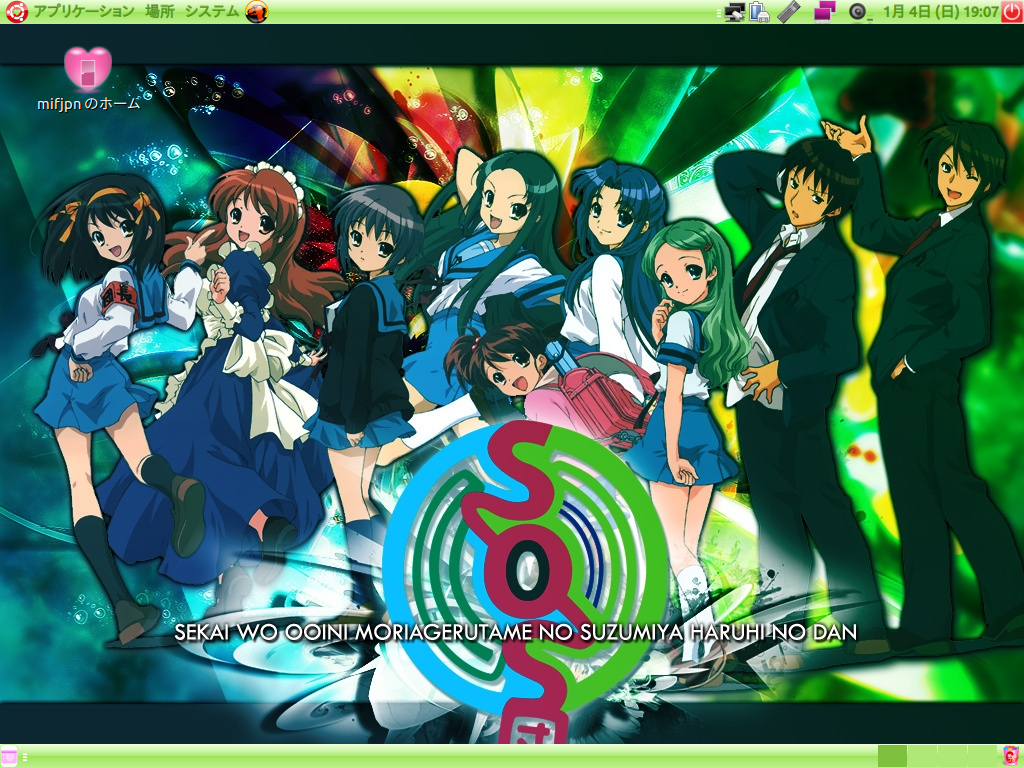This screenshot has width=1024, height=768.
Task: Click the battery power status icon
Action: pyautogui.click(x=759, y=12)
